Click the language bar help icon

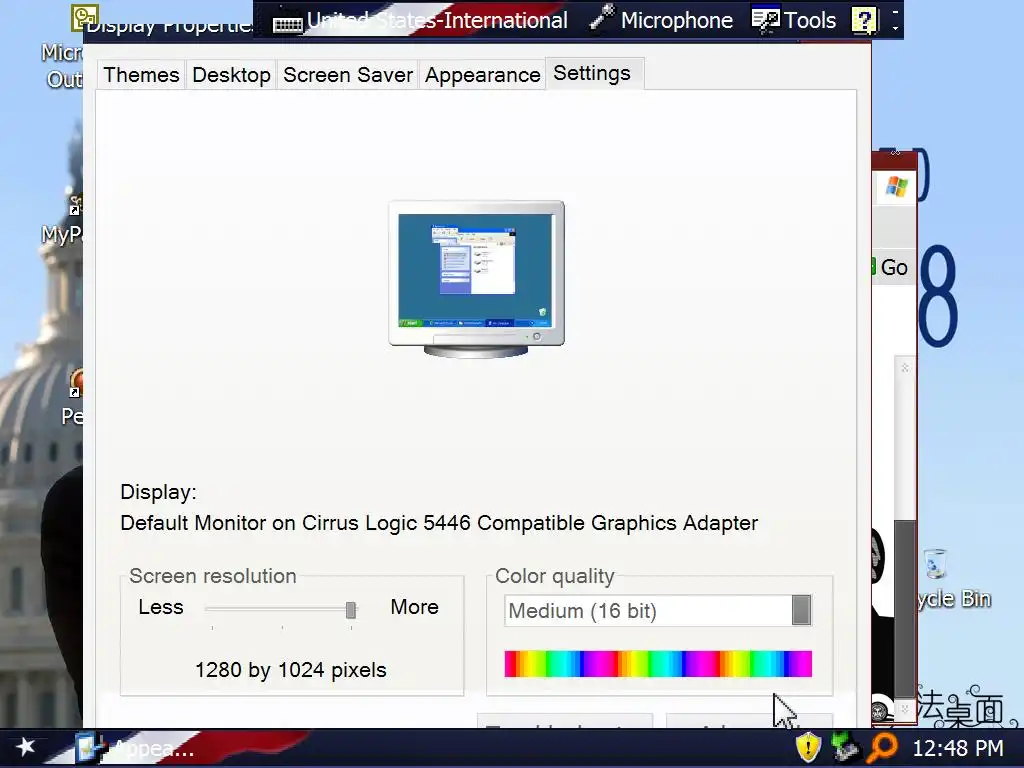click(x=864, y=21)
